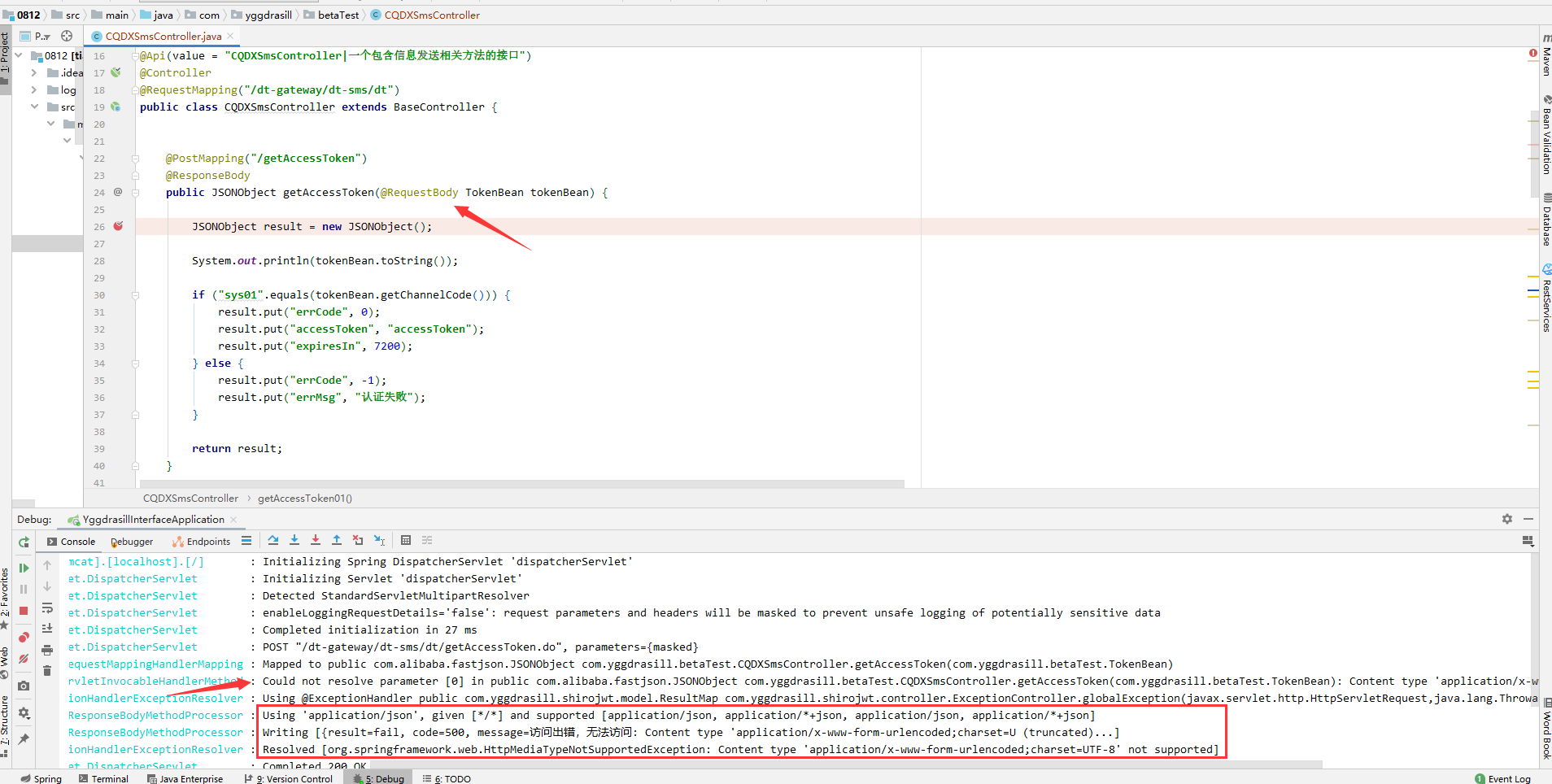Jump up the stack trace in console
This screenshot has width=1552, height=784.
pyautogui.click(x=47, y=565)
